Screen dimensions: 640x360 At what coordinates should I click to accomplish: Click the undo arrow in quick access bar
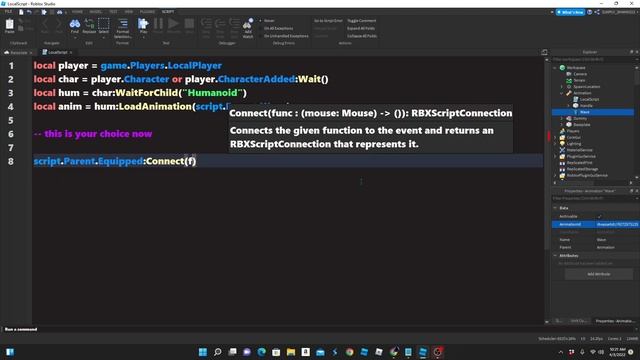(29, 12)
